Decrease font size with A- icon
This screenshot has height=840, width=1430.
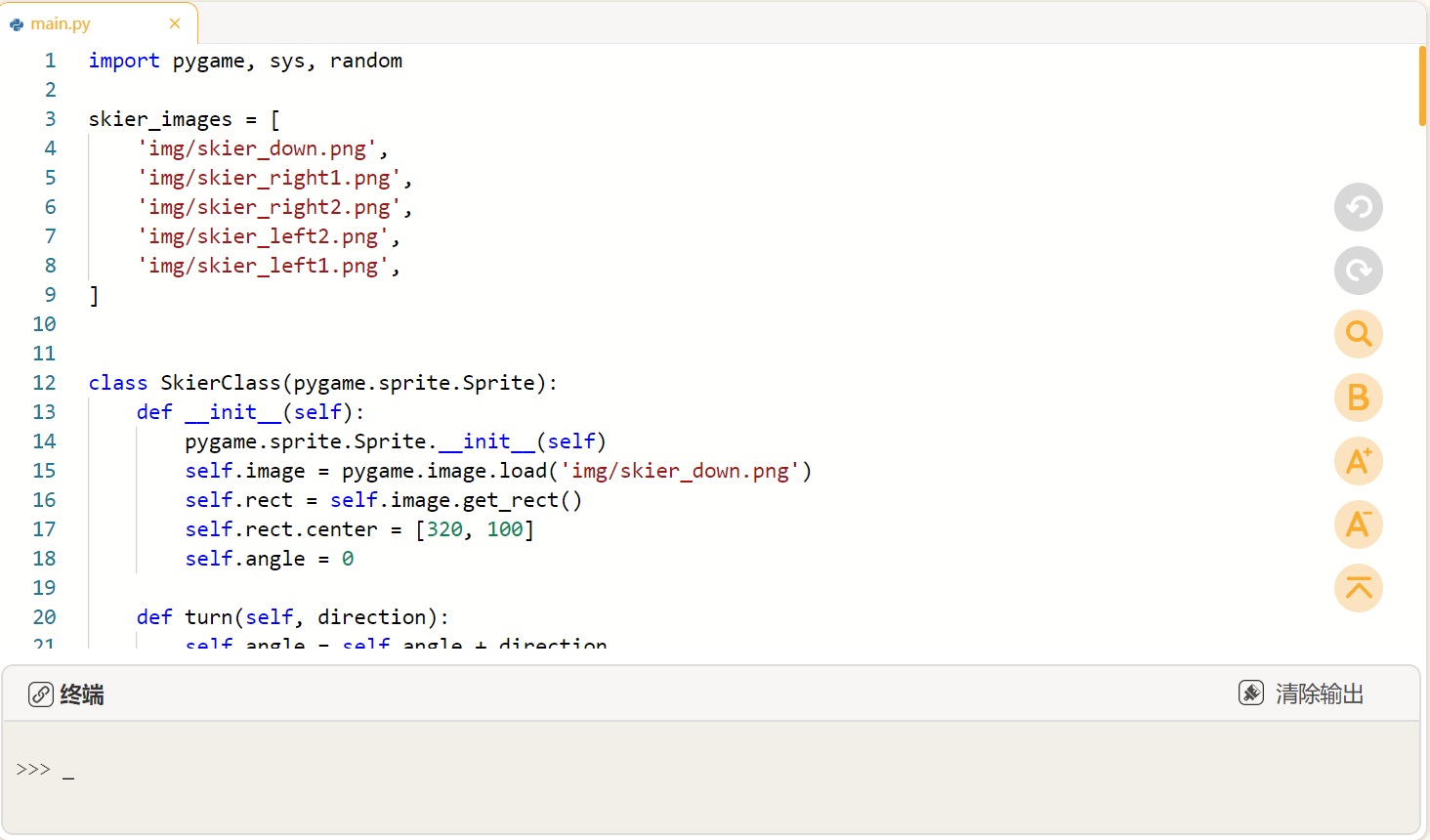coord(1359,525)
